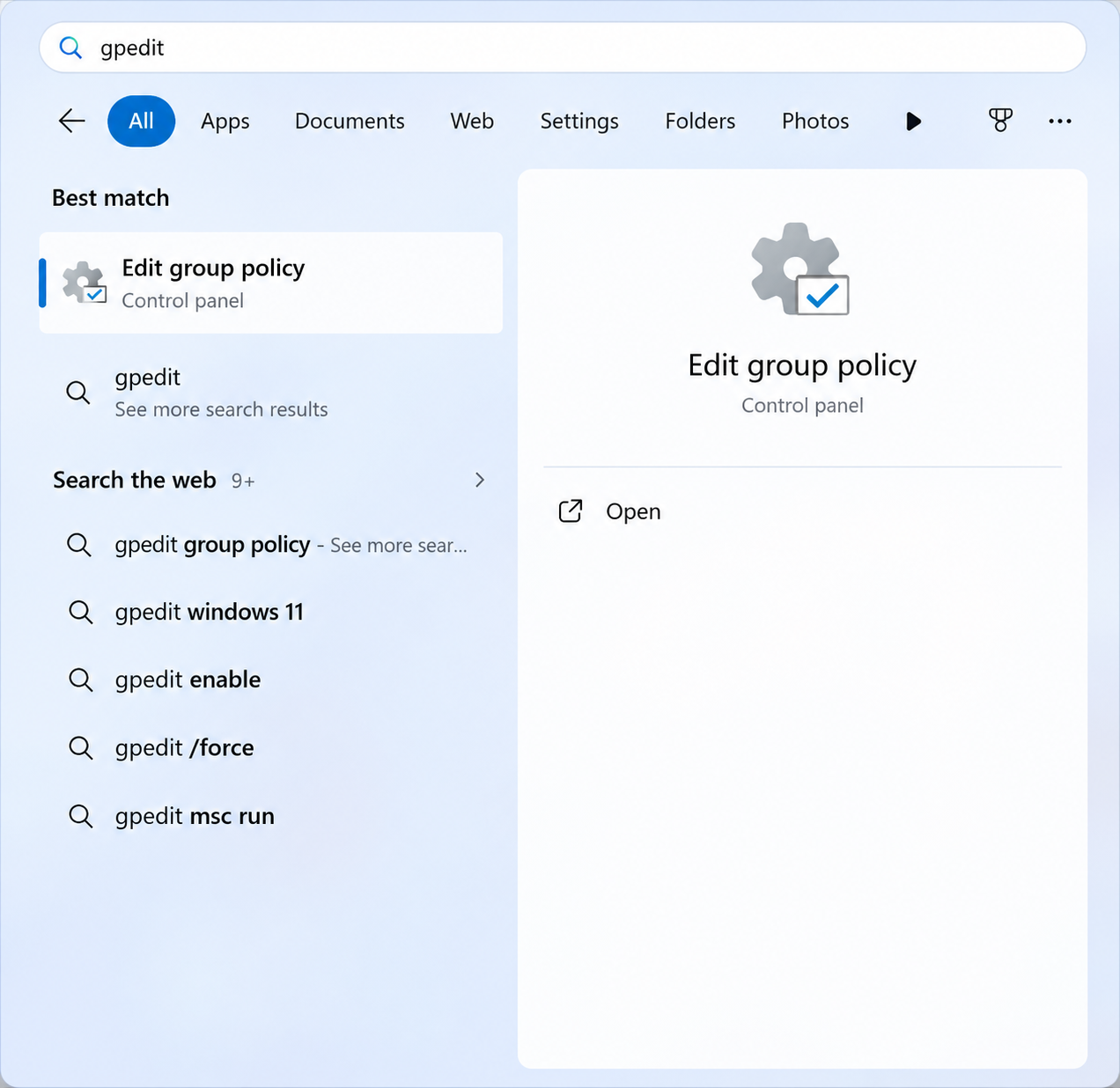The height and width of the screenshot is (1088, 1120).
Task: Open the three-dot more options menu
Action: [x=1060, y=121]
